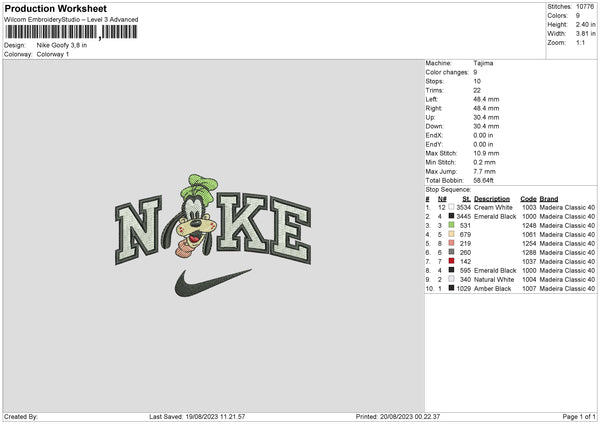Click the N# column header
This screenshot has height=424, width=600.
[442, 199]
